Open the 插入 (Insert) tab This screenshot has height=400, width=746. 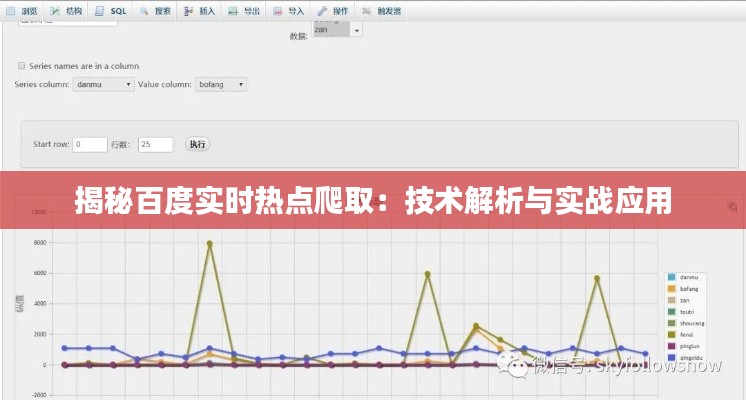point(200,10)
